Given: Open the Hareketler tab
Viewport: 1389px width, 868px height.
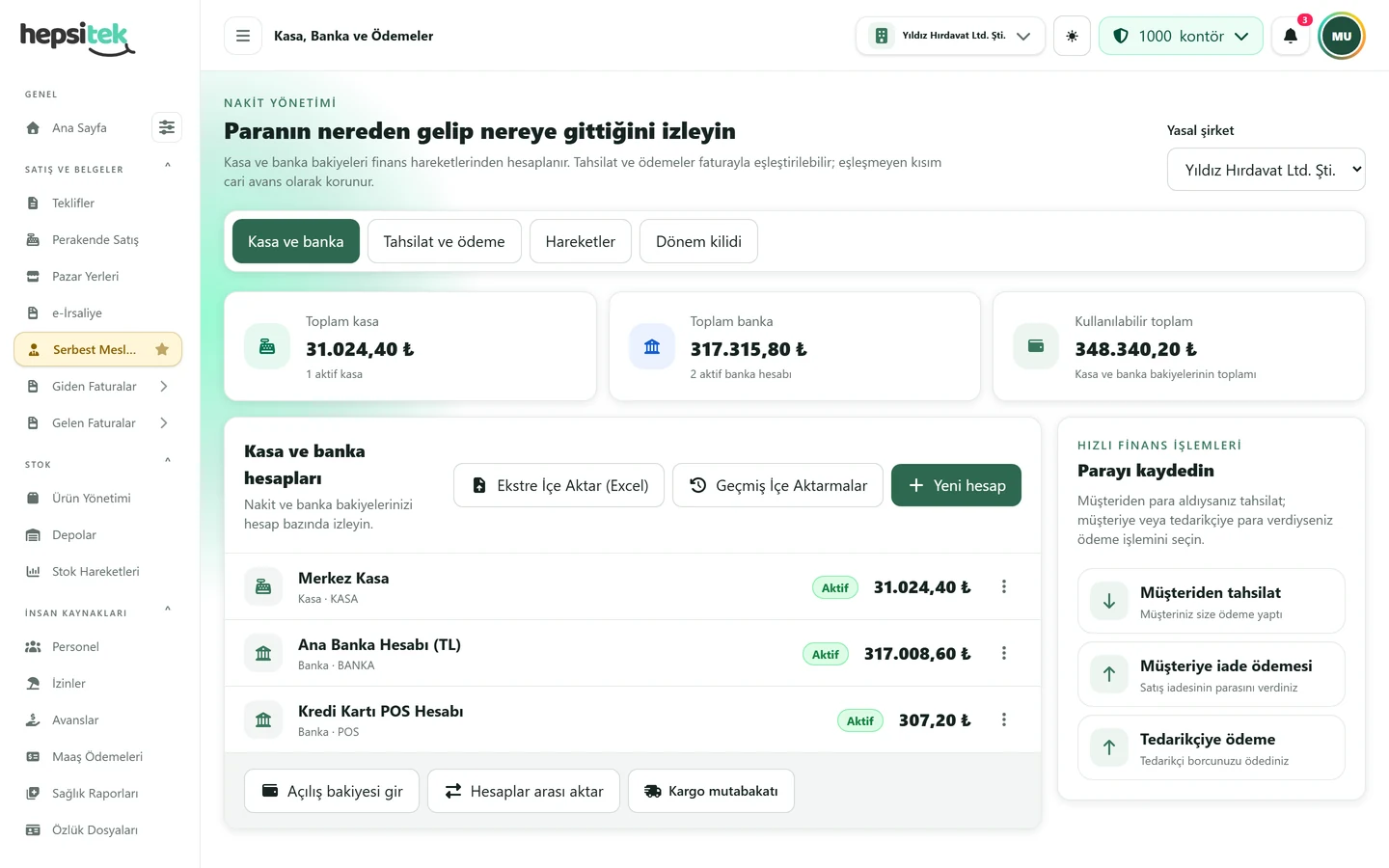Looking at the screenshot, I should (x=580, y=241).
